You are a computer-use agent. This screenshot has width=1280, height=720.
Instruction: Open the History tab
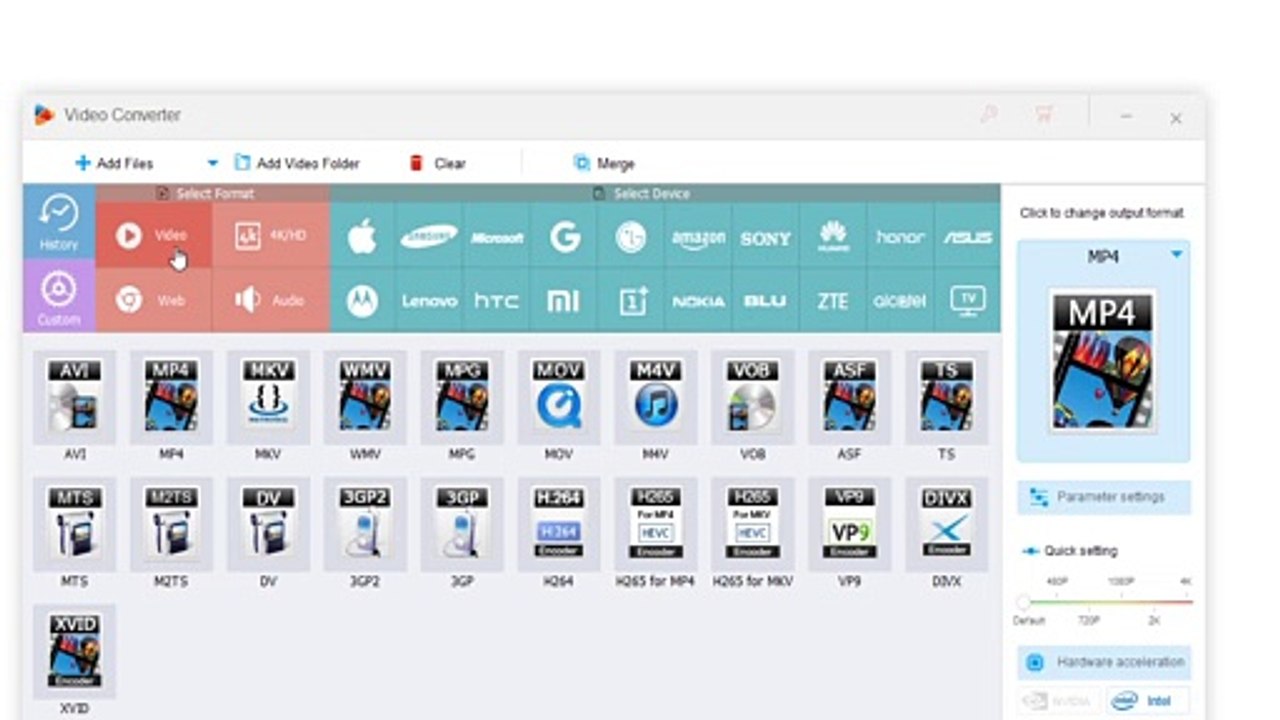point(59,222)
